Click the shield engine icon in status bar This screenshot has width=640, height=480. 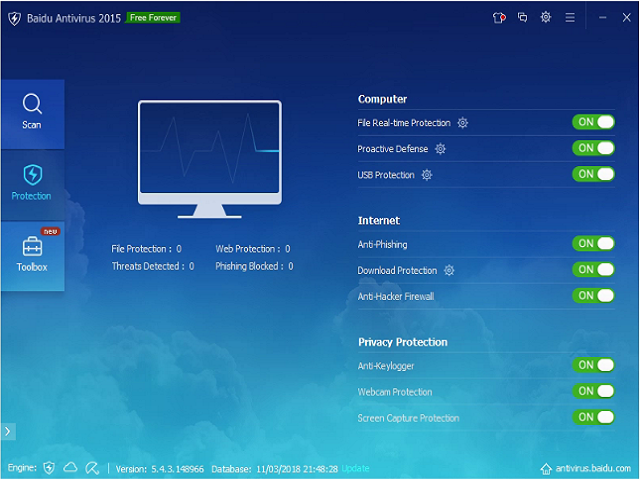coord(49,468)
